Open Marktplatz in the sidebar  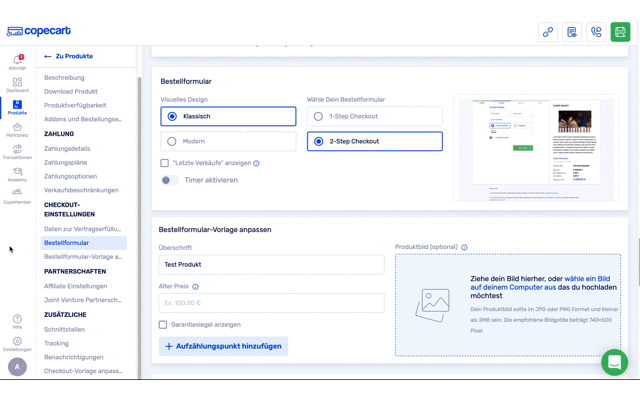17,130
